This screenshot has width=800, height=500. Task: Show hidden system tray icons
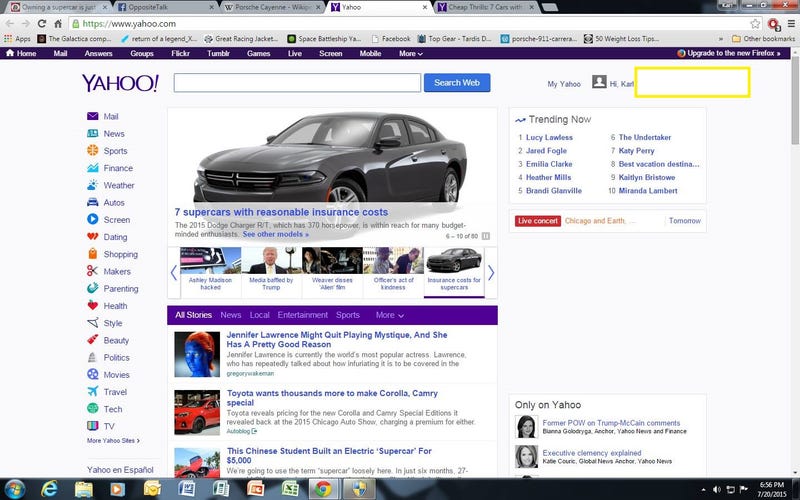pos(704,490)
